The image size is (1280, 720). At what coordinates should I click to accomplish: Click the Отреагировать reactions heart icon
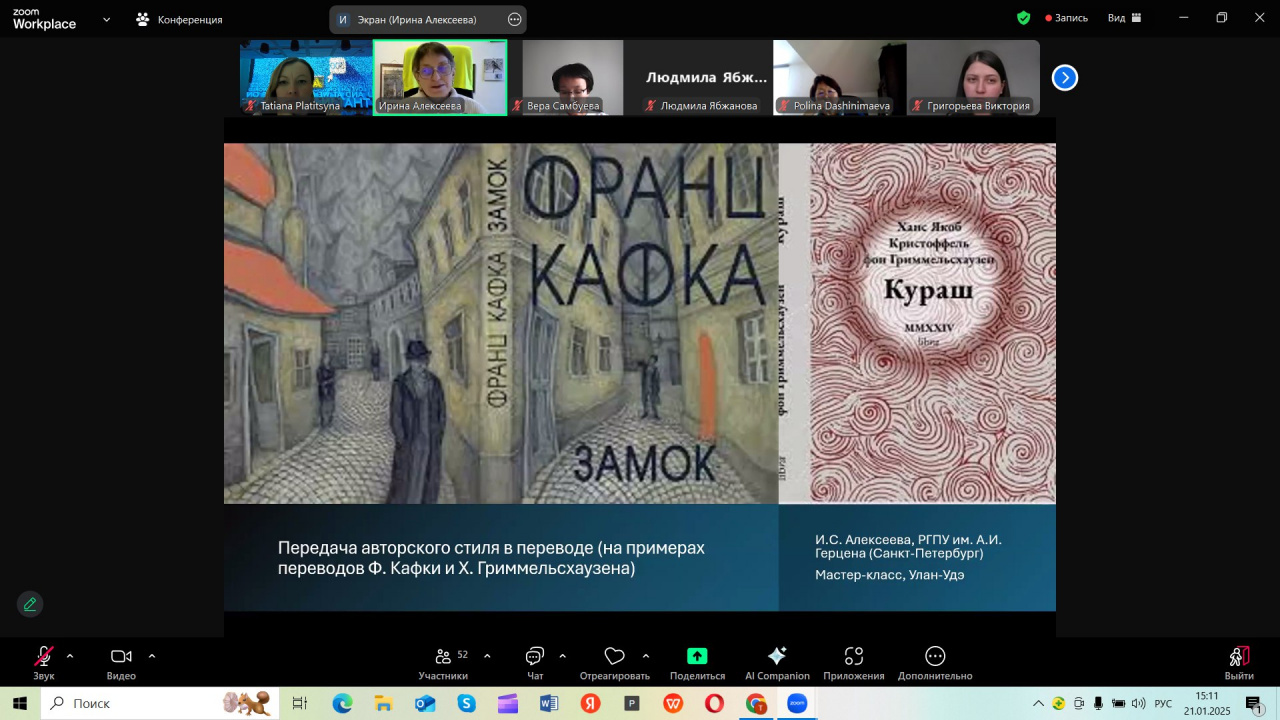tap(614, 657)
